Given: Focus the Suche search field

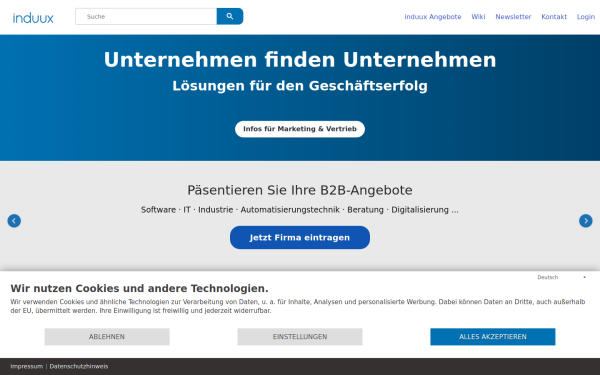Looking at the screenshot, I should [146, 16].
